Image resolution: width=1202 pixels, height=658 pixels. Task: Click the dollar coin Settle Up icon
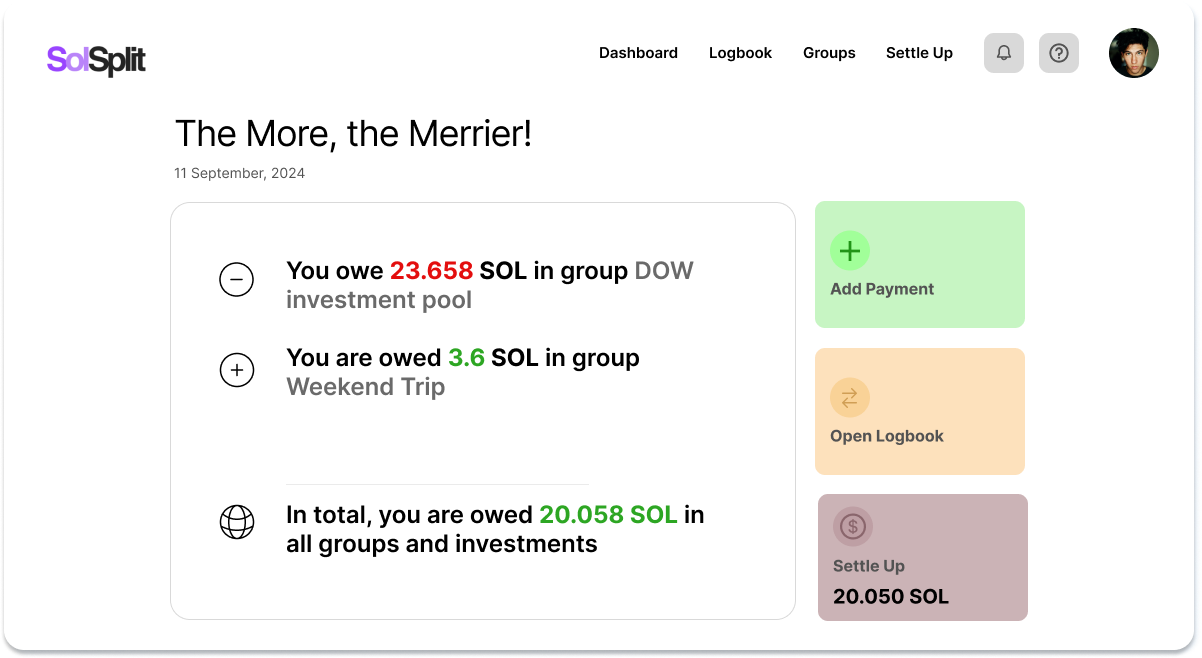pos(852,526)
